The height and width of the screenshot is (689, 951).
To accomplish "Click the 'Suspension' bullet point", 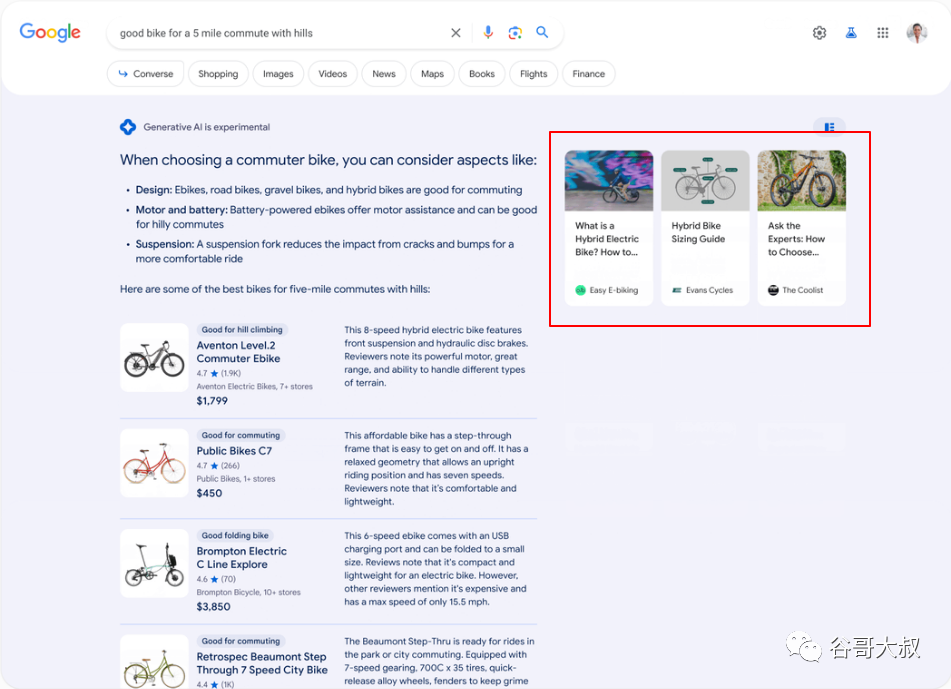I will [324, 251].
